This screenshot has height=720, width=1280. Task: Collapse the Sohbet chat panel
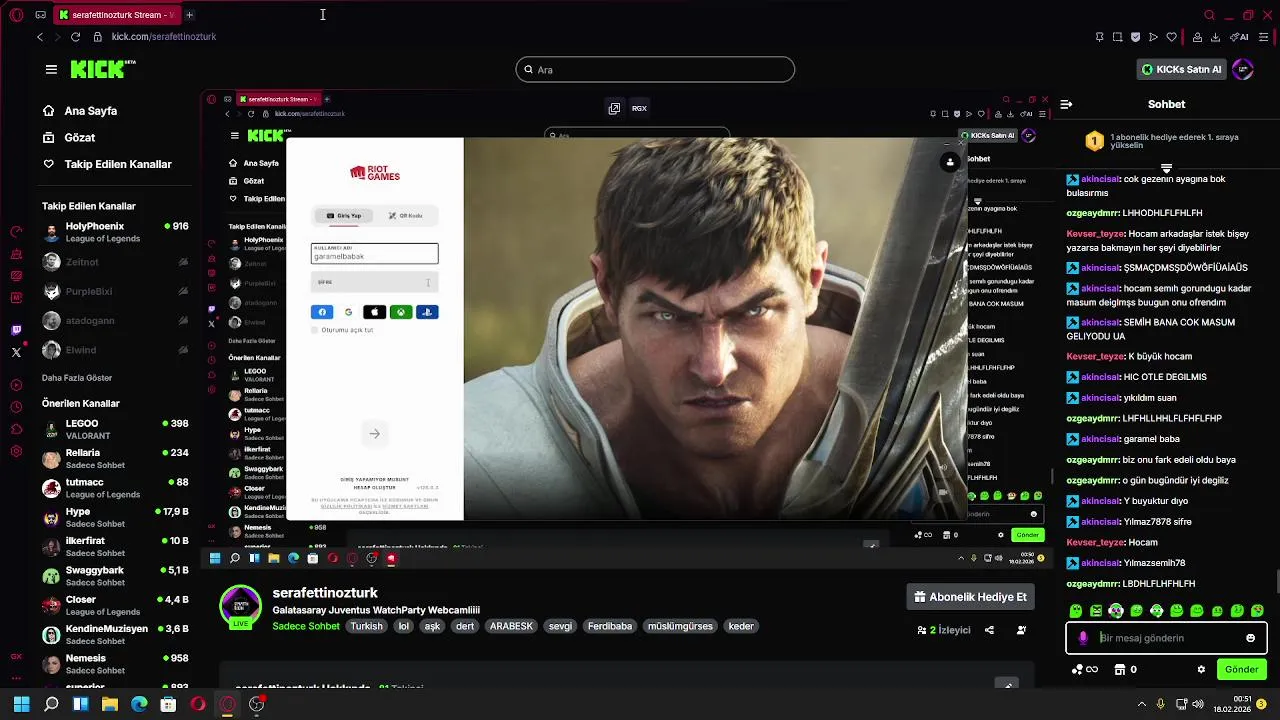pos(1066,104)
